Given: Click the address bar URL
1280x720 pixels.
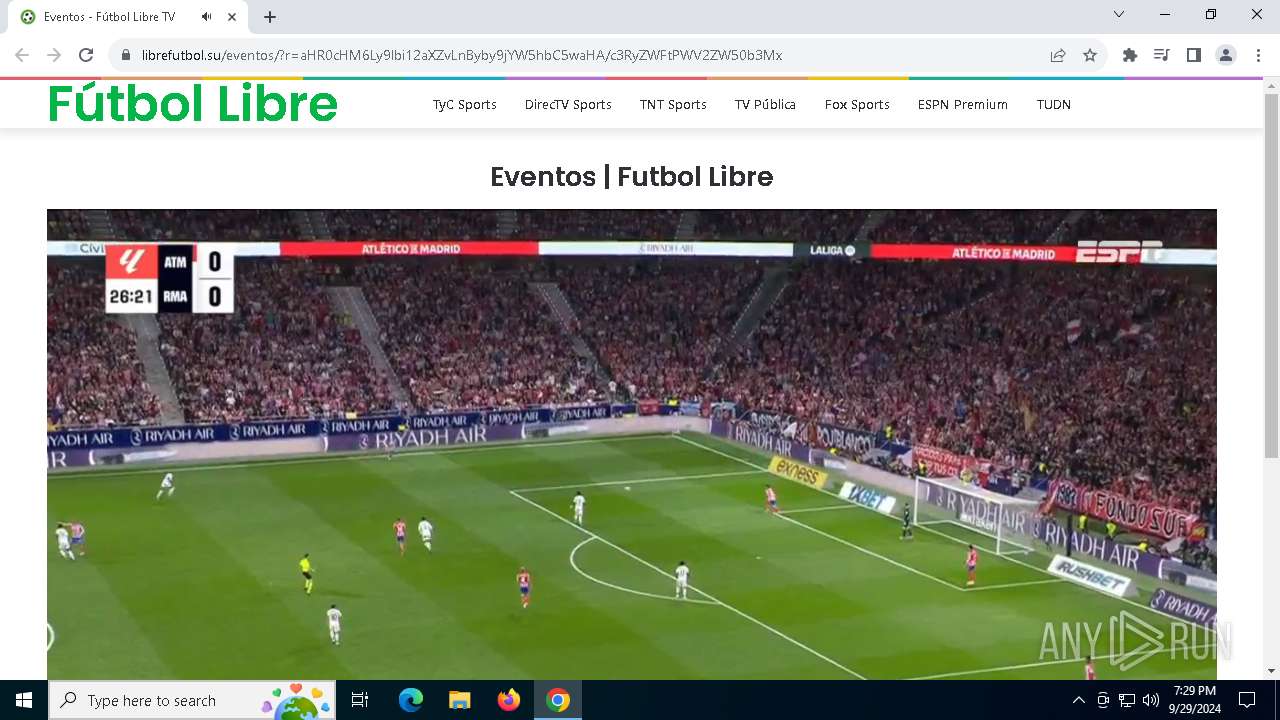Looking at the screenshot, I should (462, 55).
